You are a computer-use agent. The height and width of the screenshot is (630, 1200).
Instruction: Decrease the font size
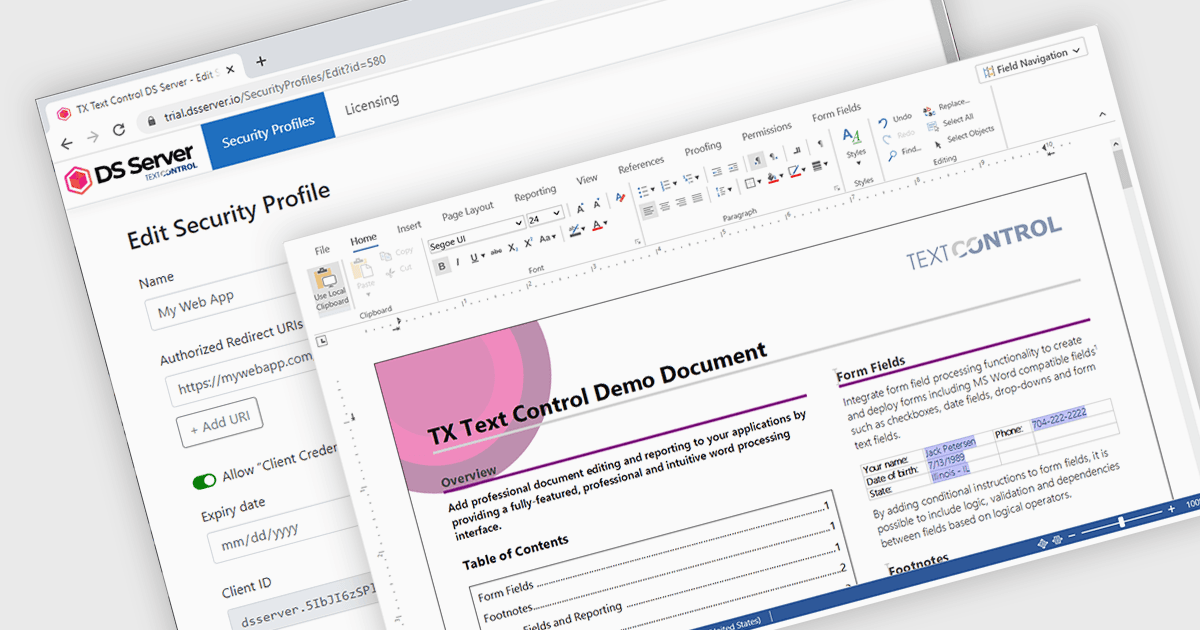597,204
